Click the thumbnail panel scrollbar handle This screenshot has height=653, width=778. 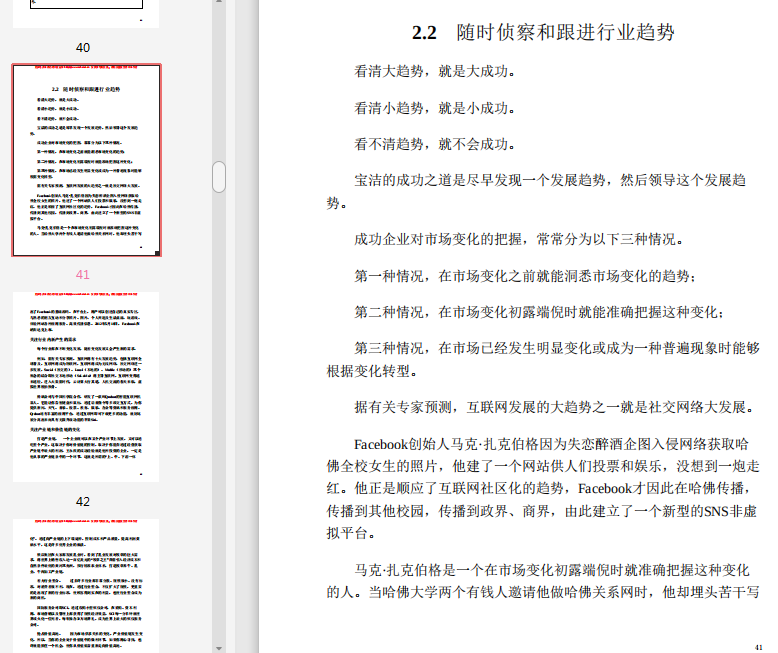219,177
